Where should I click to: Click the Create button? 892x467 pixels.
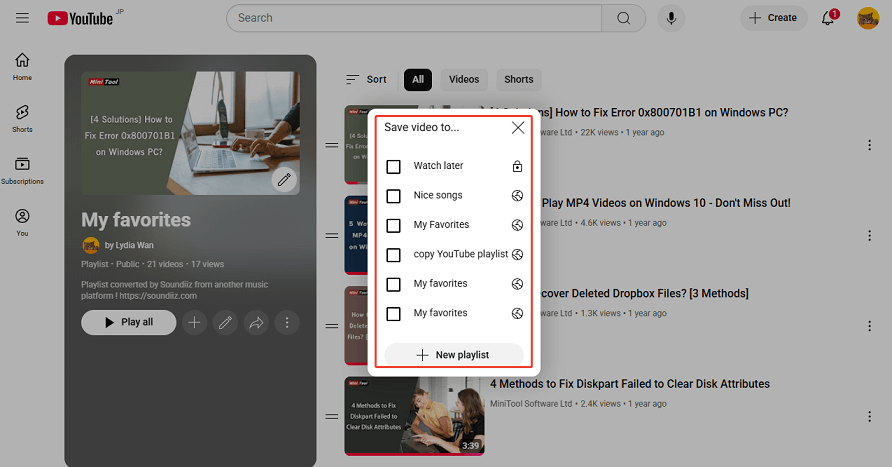[x=774, y=18]
